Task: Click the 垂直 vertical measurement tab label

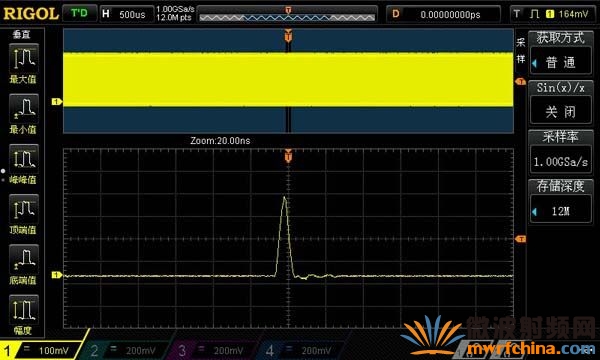Action: [x=21, y=34]
